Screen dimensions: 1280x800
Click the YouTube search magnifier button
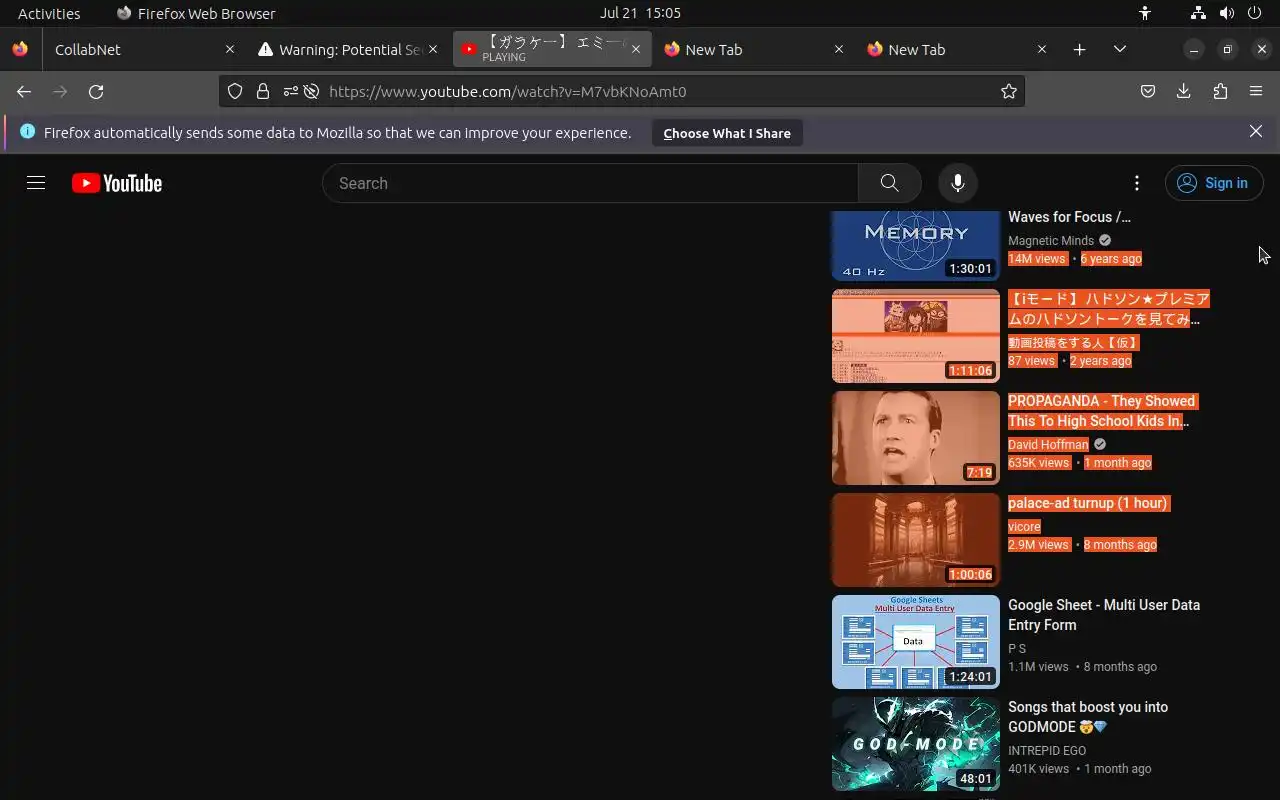[889, 183]
